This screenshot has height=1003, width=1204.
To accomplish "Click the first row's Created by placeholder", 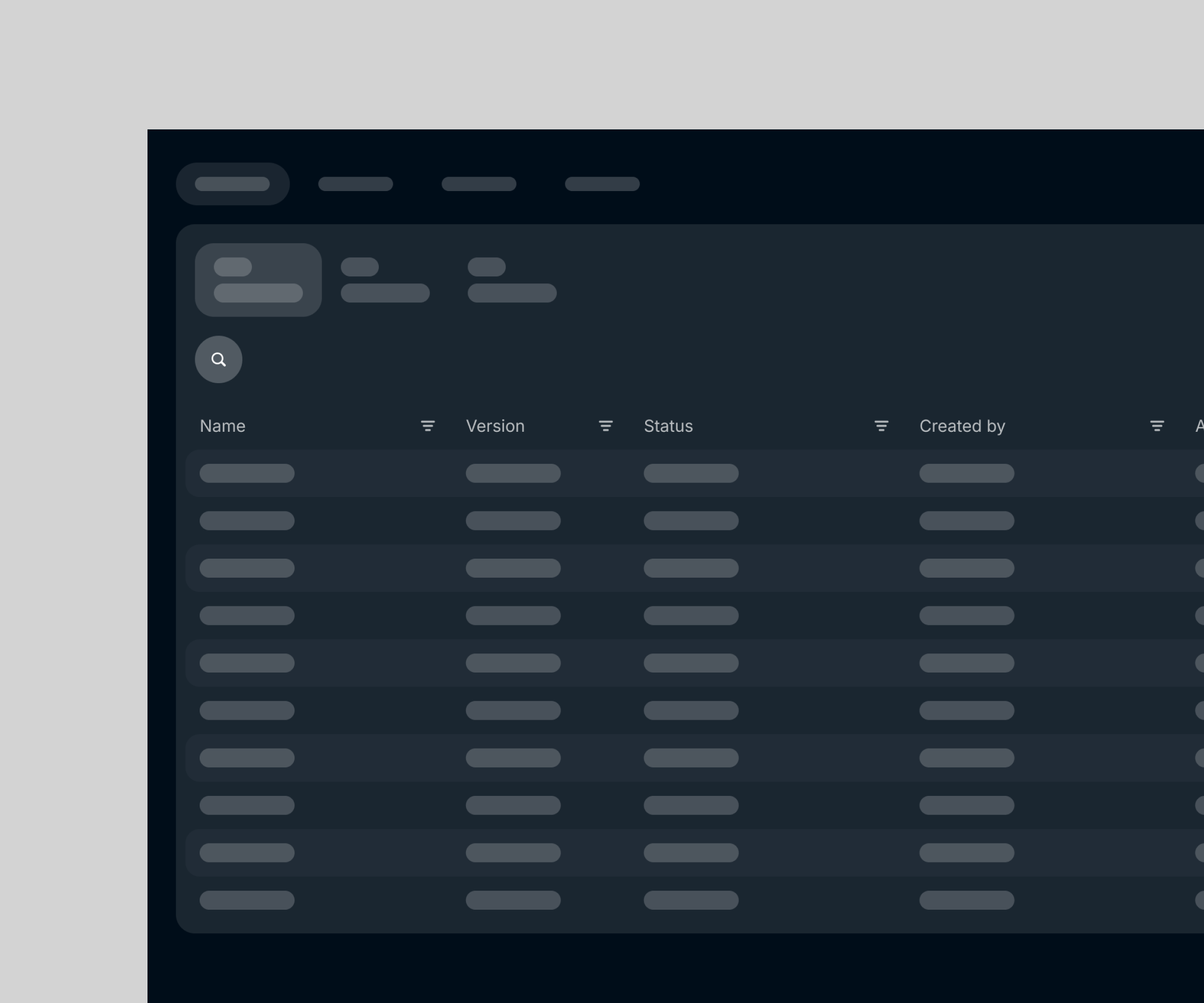I will click(x=967, y=473).
